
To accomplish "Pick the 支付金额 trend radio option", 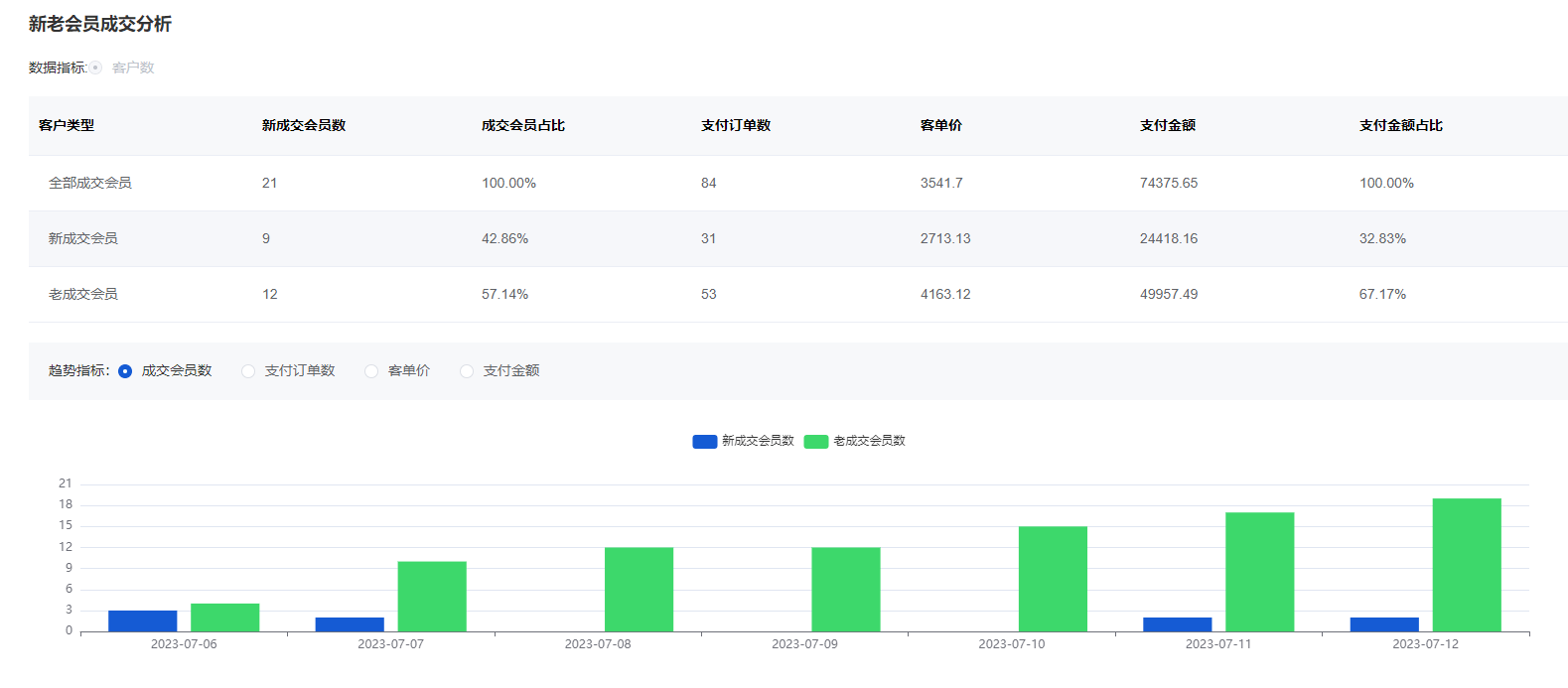I will point(467,371).
